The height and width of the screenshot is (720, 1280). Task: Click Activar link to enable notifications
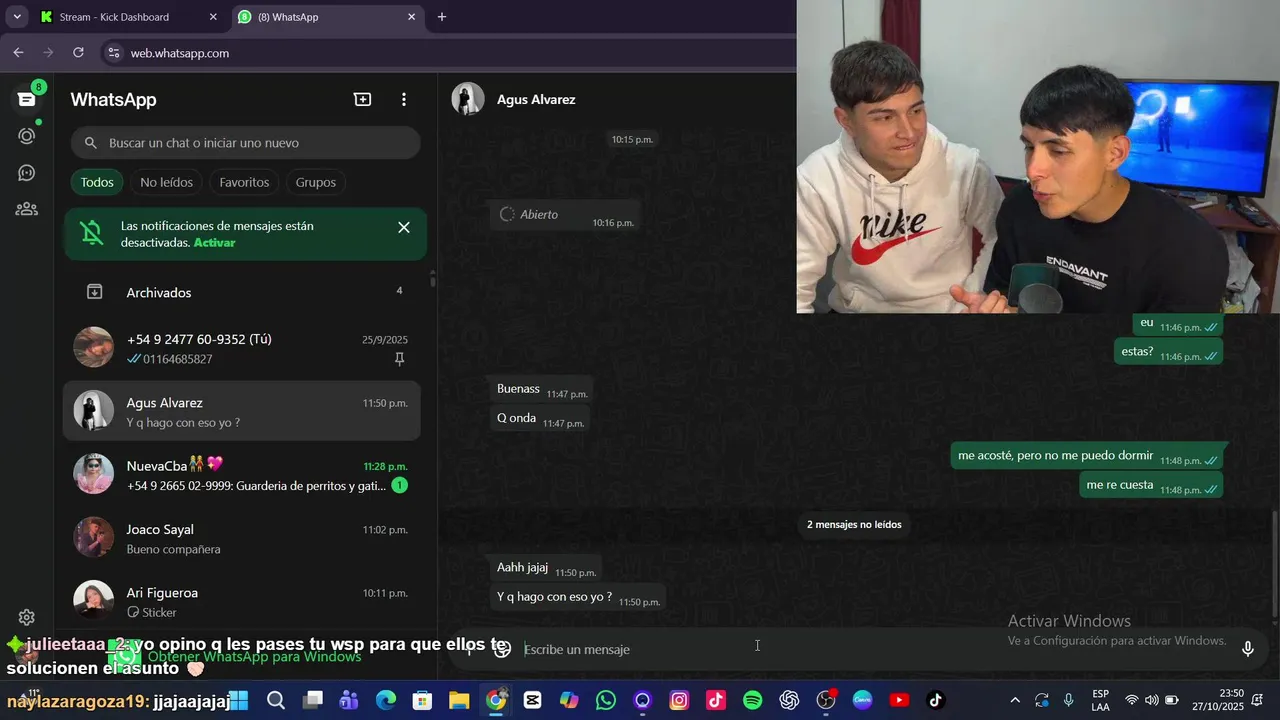tap(214, 243)
